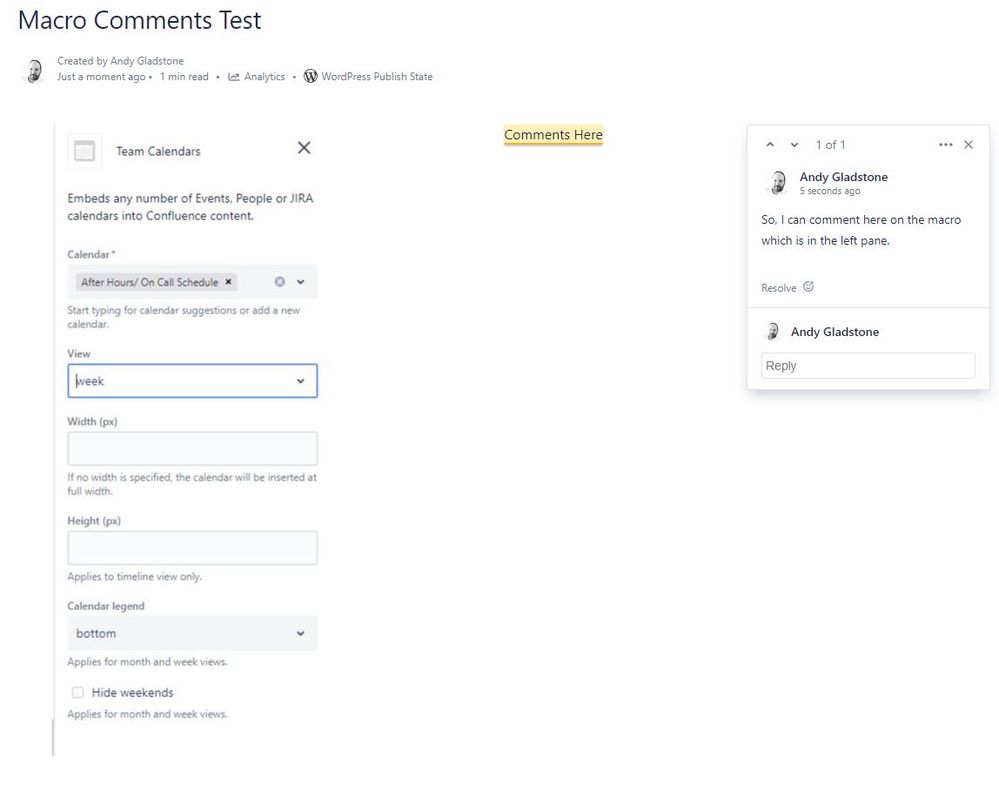Screen dimensions: 999x793
Task: Open Andy Gladstone author link
Action: point(147,61)
